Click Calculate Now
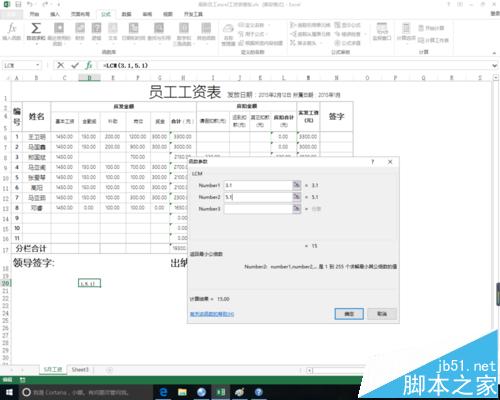The width and height of the screenshot is (500, 400). tap(431, 28)
